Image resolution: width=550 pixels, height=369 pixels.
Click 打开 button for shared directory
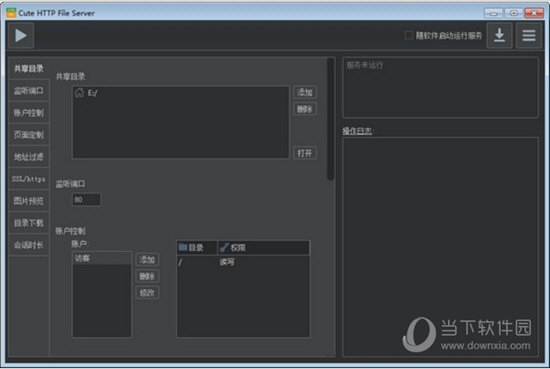pos(305,153)
